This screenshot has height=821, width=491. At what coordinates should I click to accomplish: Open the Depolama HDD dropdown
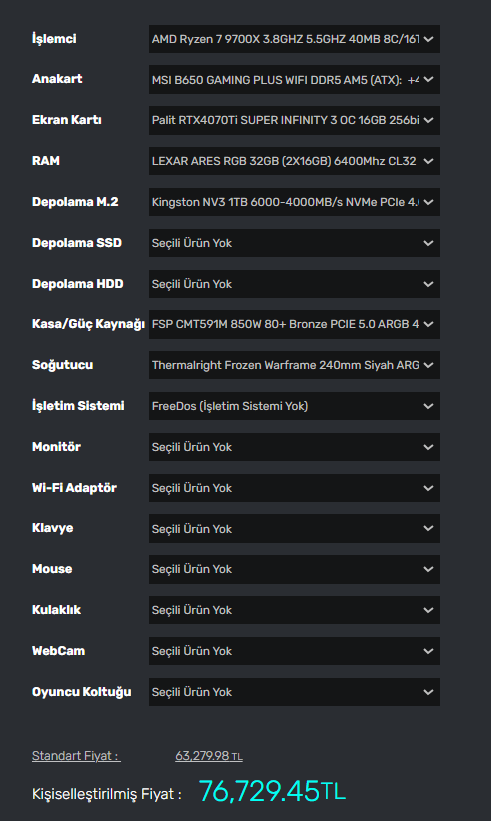(x=294, y=284)
